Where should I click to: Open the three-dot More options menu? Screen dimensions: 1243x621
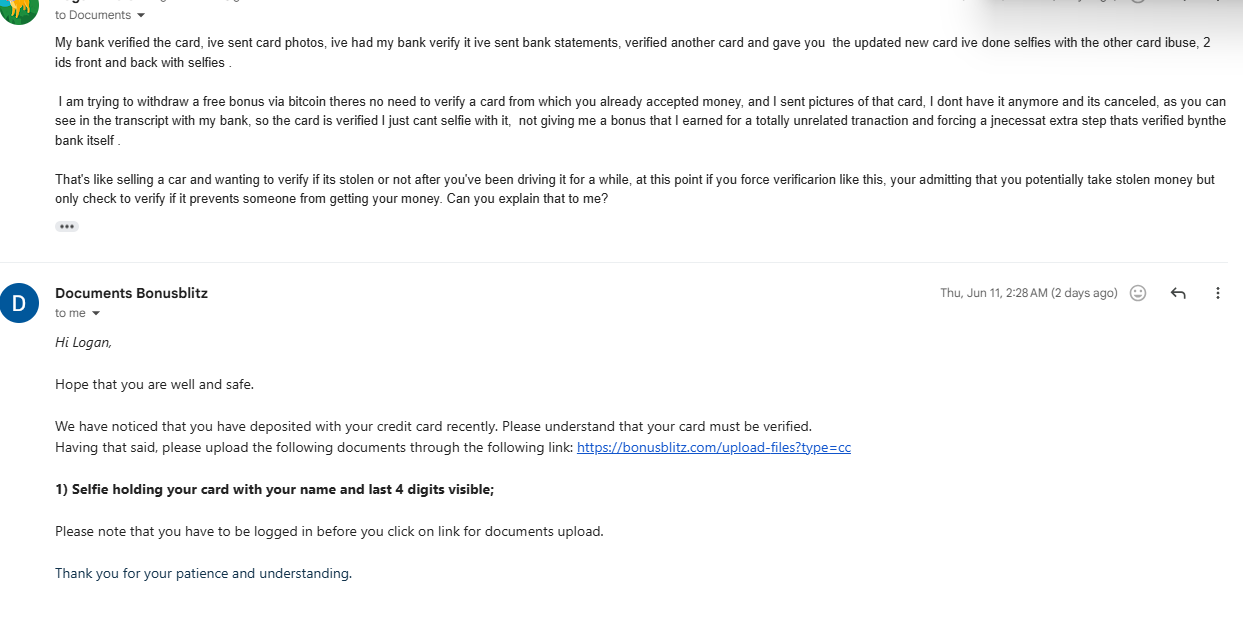click(x=1218, y=293)
